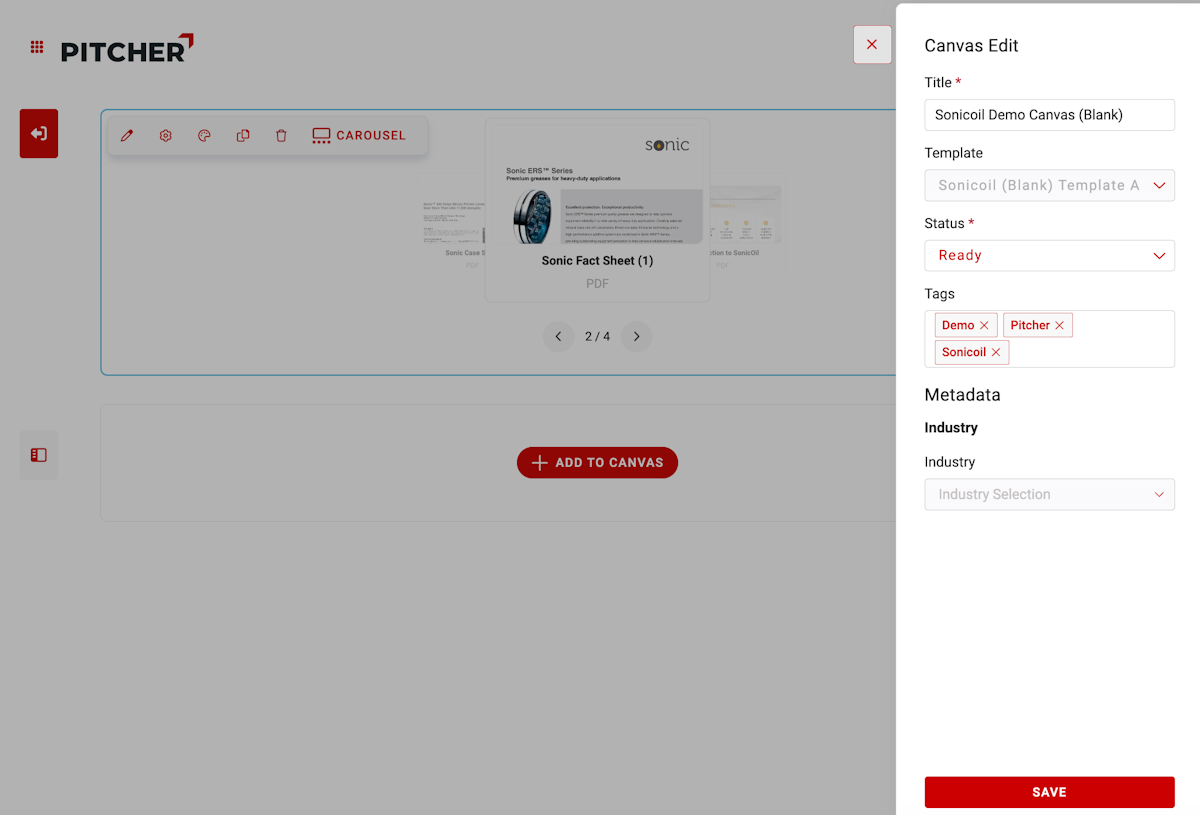Remove the Sonicoil tag
Image resolution: width=1200 pixels, height=815 pixels.
coord(996,352)
